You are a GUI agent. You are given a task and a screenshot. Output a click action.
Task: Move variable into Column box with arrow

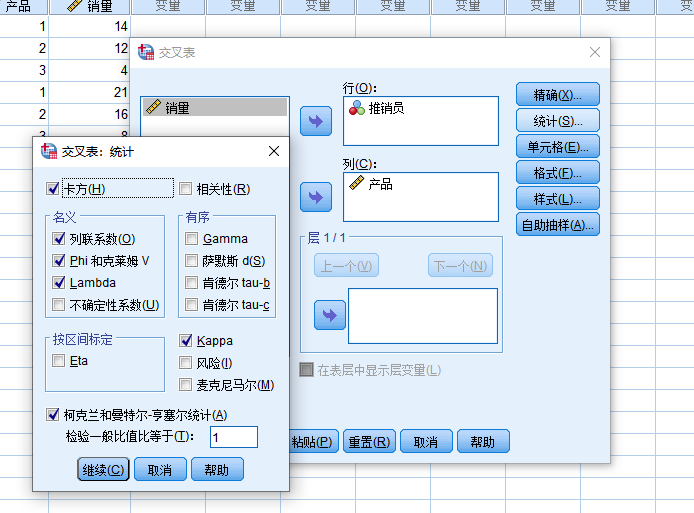316,197
